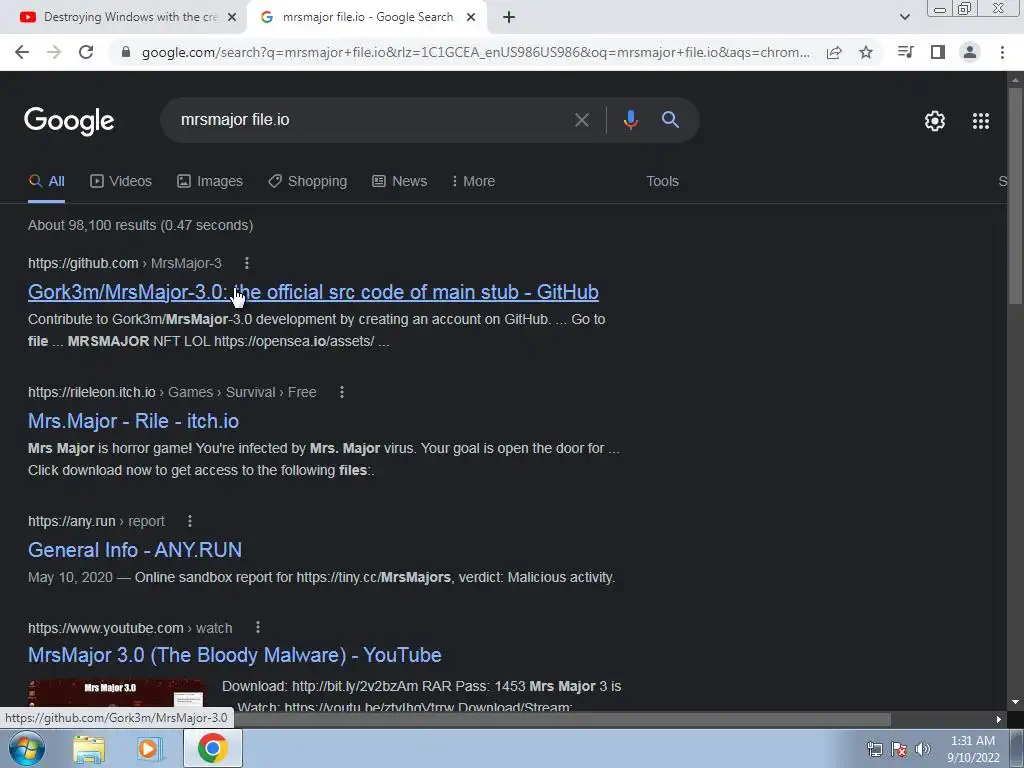
Task: Switch to the Destroying Windows YouTube tab
Action: point(122,17)
